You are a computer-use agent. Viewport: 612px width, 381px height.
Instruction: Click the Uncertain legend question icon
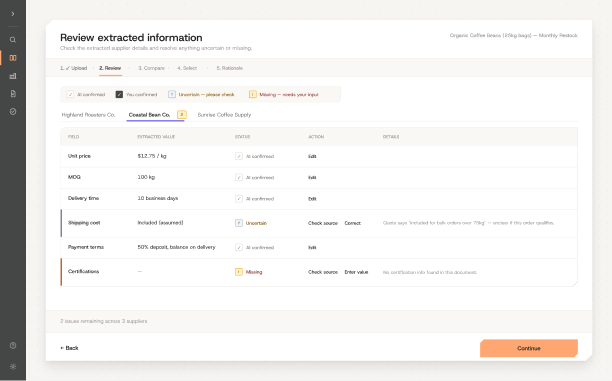click(172, 94)
